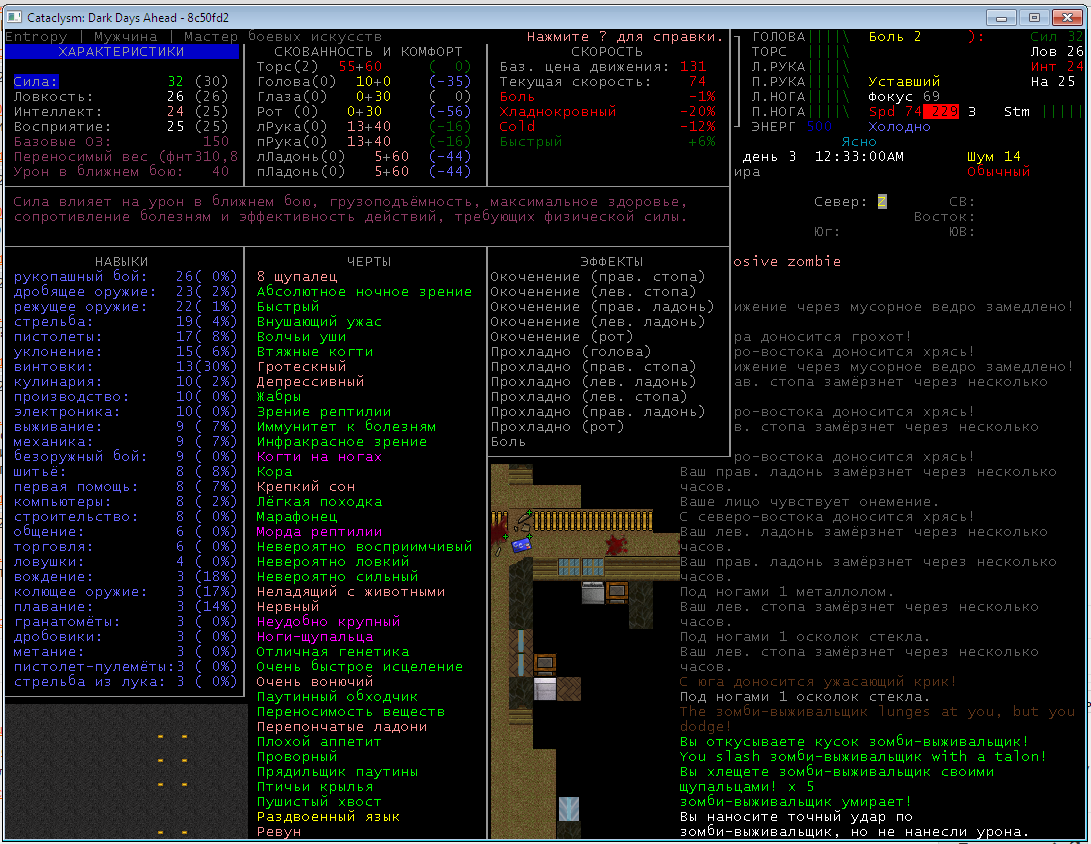Select the кулинария skill row

(125, 381)
